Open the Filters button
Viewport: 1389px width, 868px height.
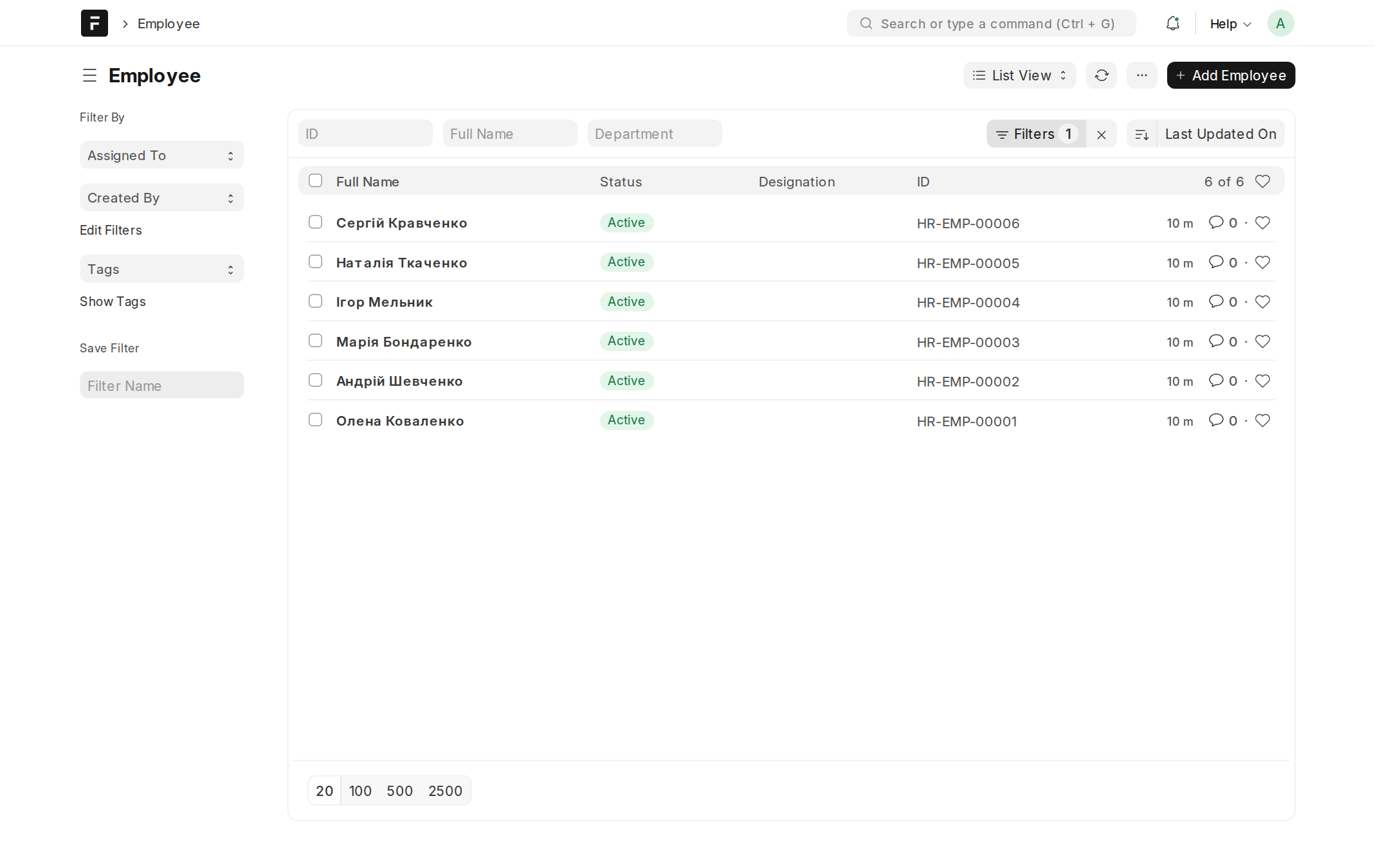(x=1036, y=134)
